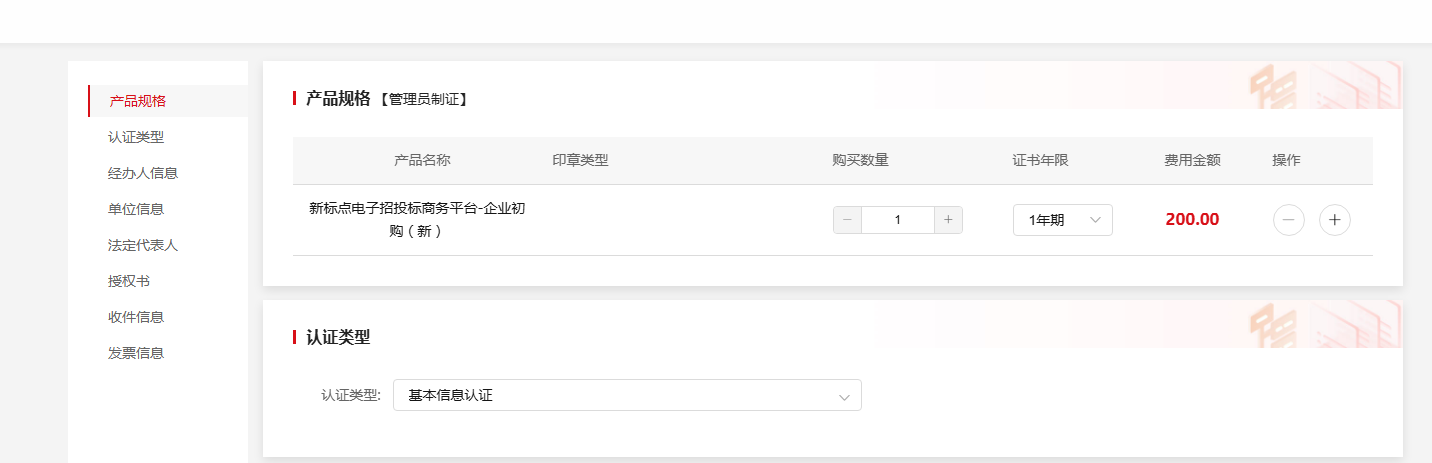Open 发票信息 in the sidebar
The width and height of the screenshot is (1432, 463).
point(136,353)
